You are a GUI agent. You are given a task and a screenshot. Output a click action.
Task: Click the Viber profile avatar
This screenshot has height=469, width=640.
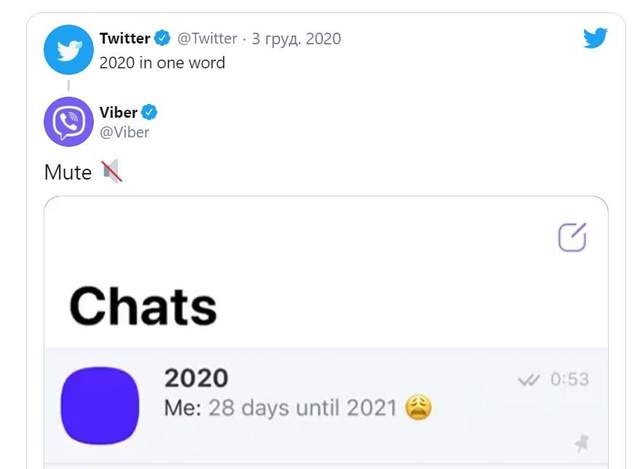tap(68, 122)
